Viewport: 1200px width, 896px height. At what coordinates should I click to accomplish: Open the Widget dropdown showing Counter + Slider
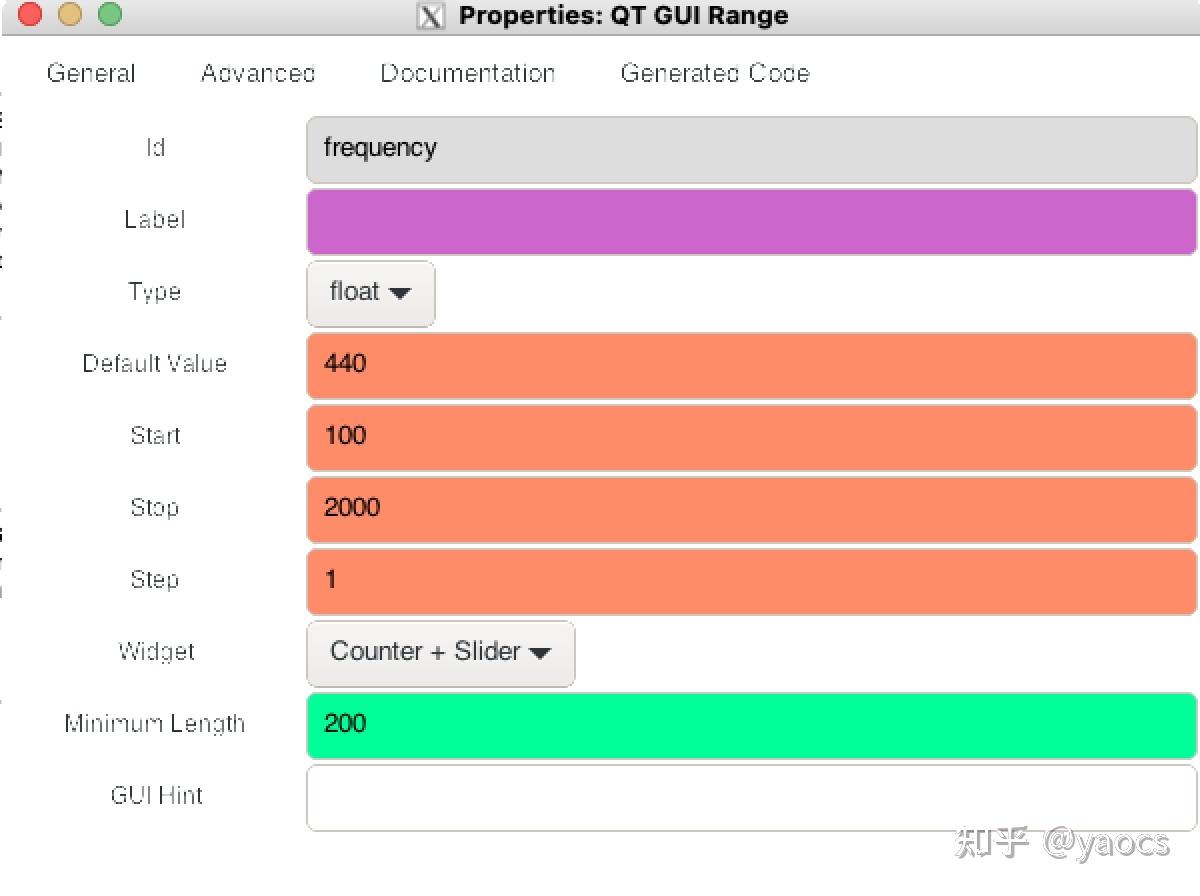440,653
